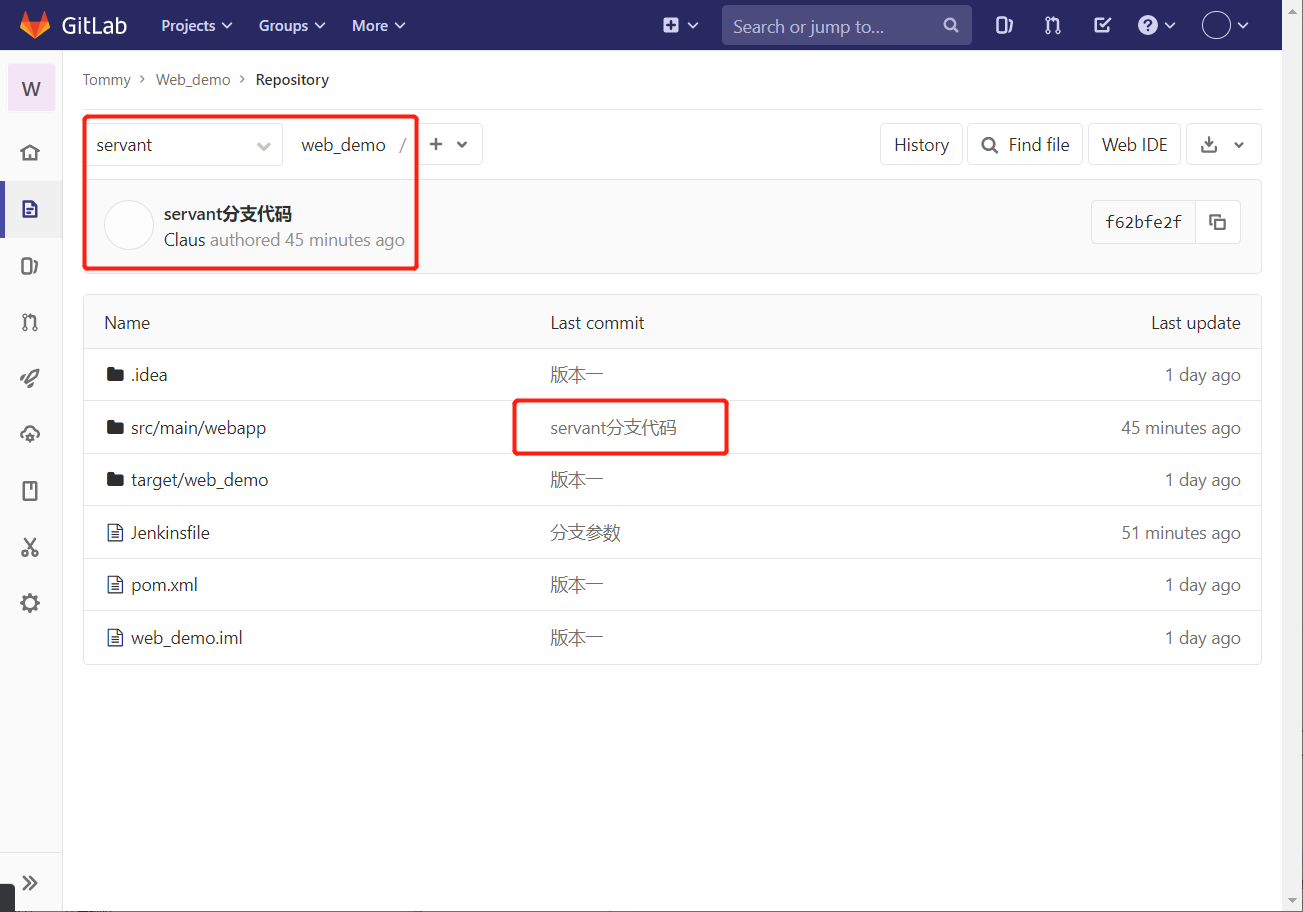Click the src/main/webapp folder icon
The image size is (1303, 912).
[114, 428]
